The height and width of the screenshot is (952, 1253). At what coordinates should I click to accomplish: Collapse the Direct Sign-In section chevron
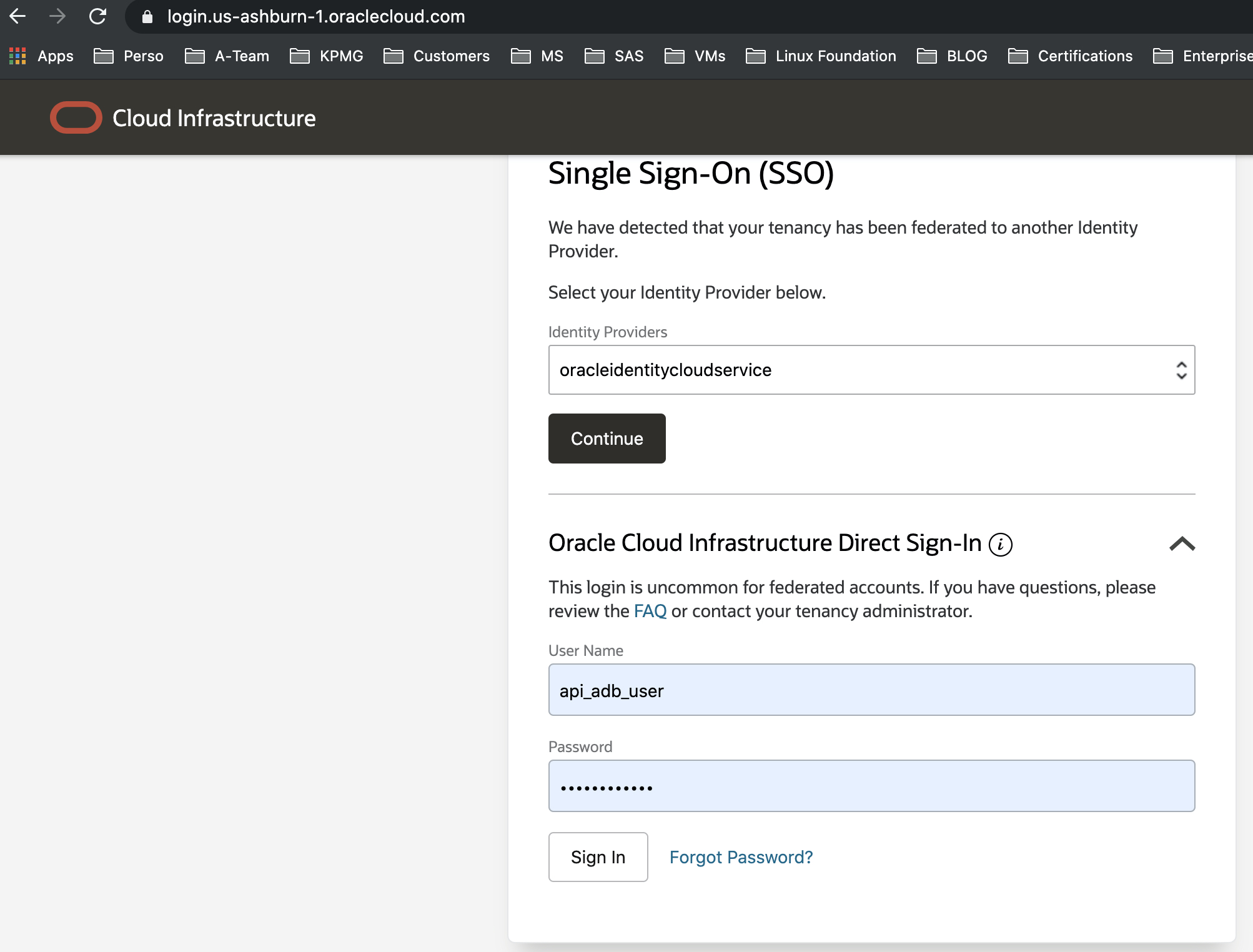click(x=1181, y=543)
